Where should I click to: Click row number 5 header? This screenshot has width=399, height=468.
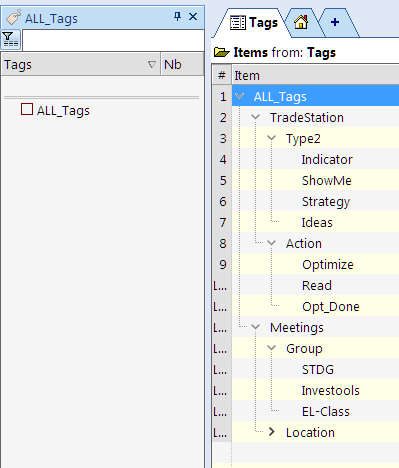(222, 181)
